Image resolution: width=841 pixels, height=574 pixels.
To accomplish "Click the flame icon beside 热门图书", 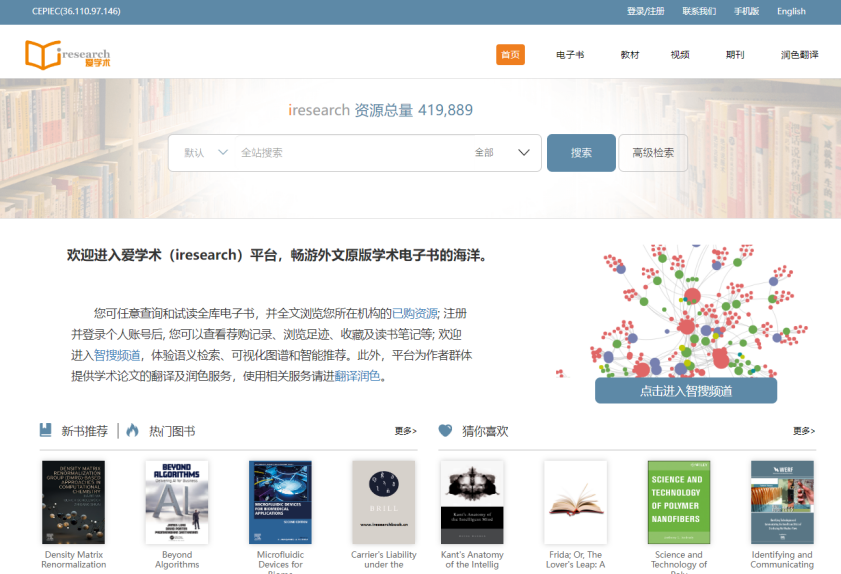I will [x=132, y=430].
